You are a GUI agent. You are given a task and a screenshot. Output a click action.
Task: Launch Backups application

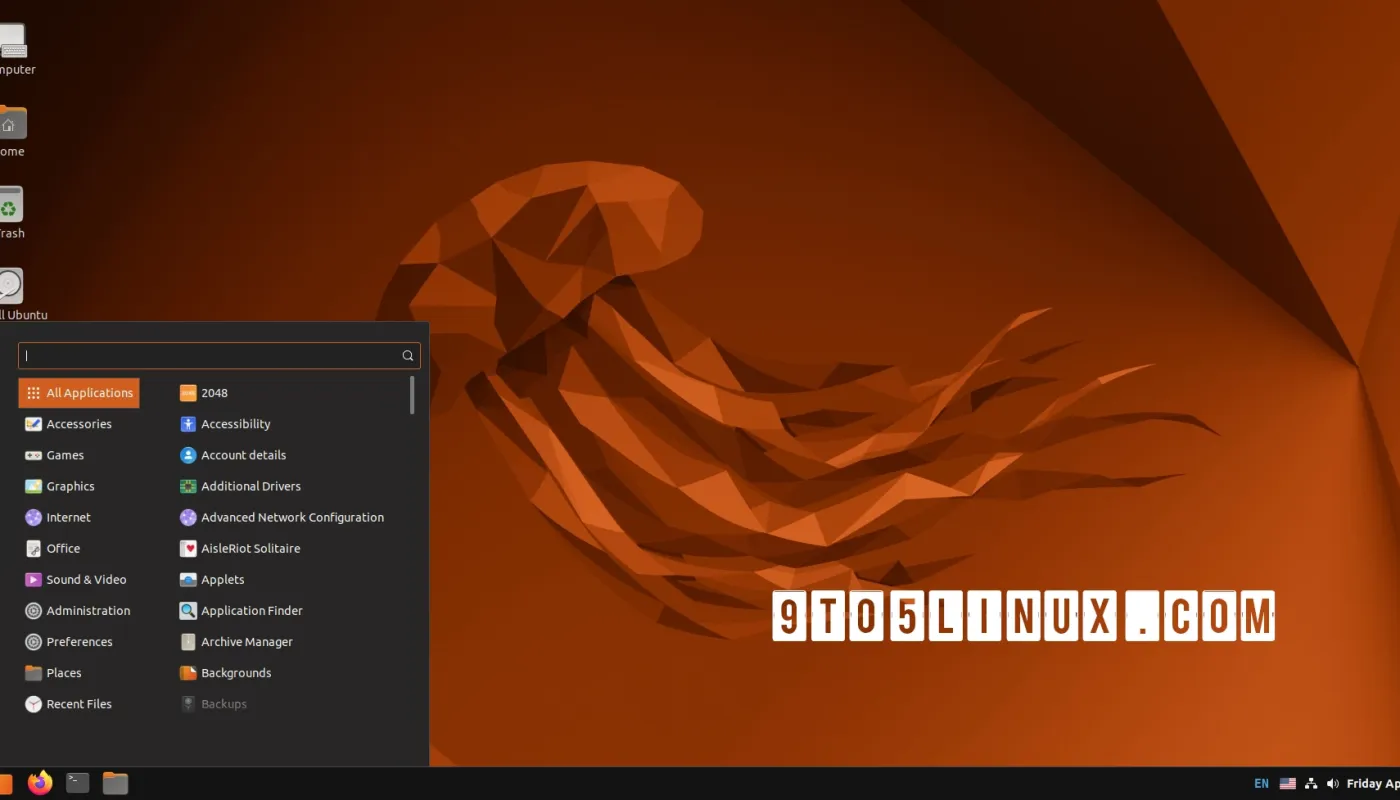click(x=213, y=704)
